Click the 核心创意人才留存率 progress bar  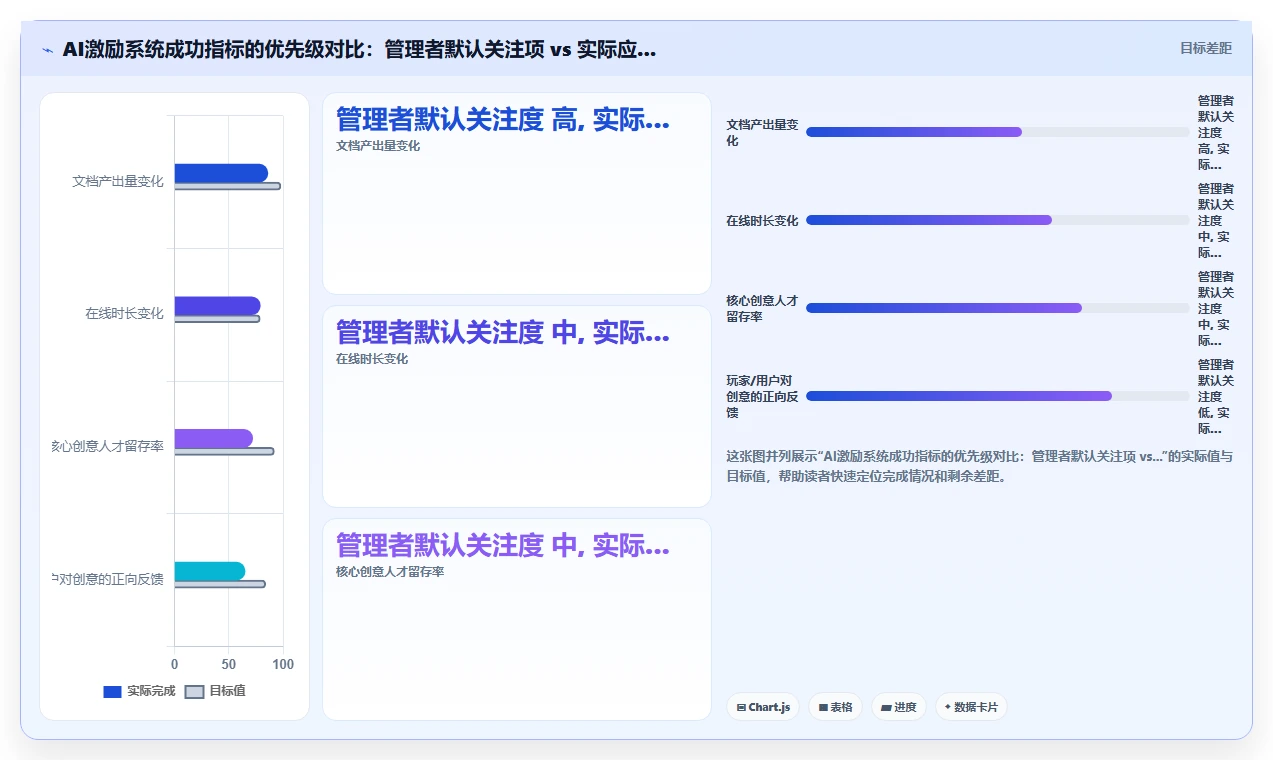point(998,308)
